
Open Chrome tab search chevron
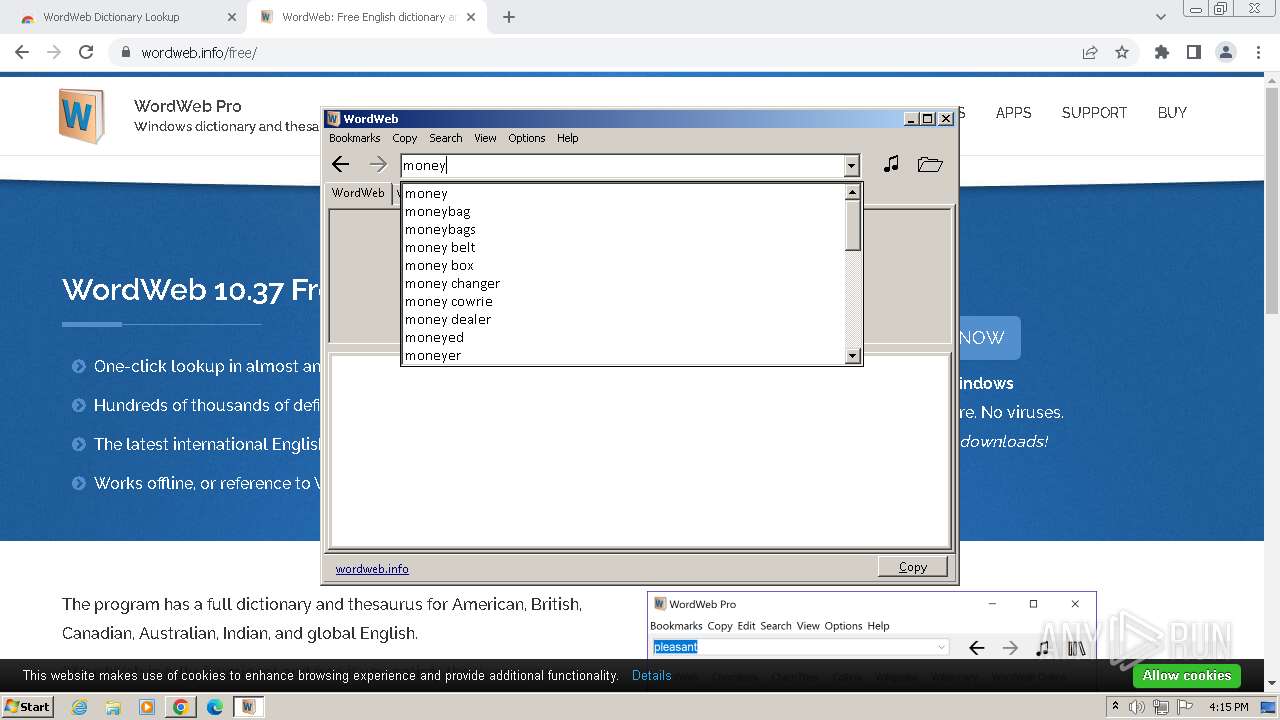click(x=1160, y=17)
